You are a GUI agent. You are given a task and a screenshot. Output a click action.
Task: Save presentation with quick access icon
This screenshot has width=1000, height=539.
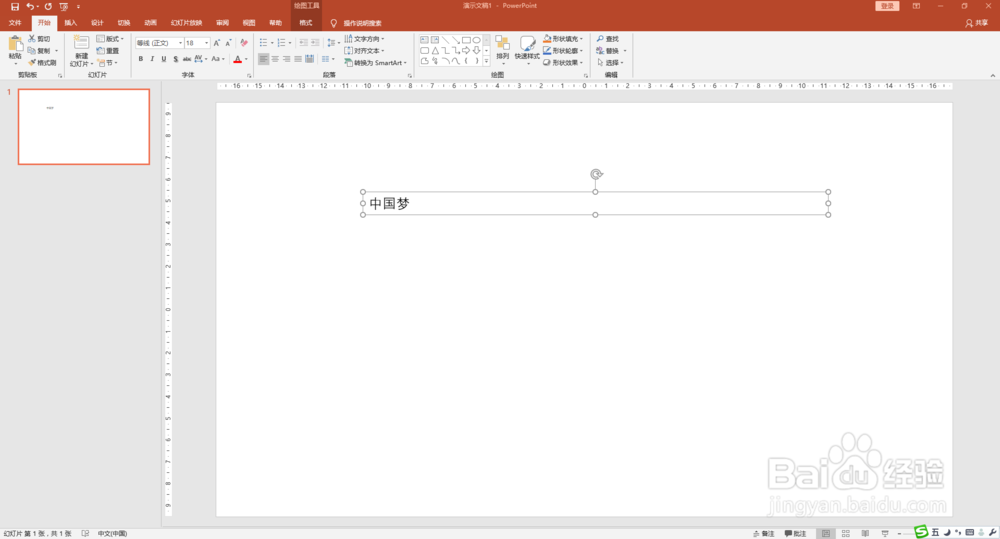(15, 6)
